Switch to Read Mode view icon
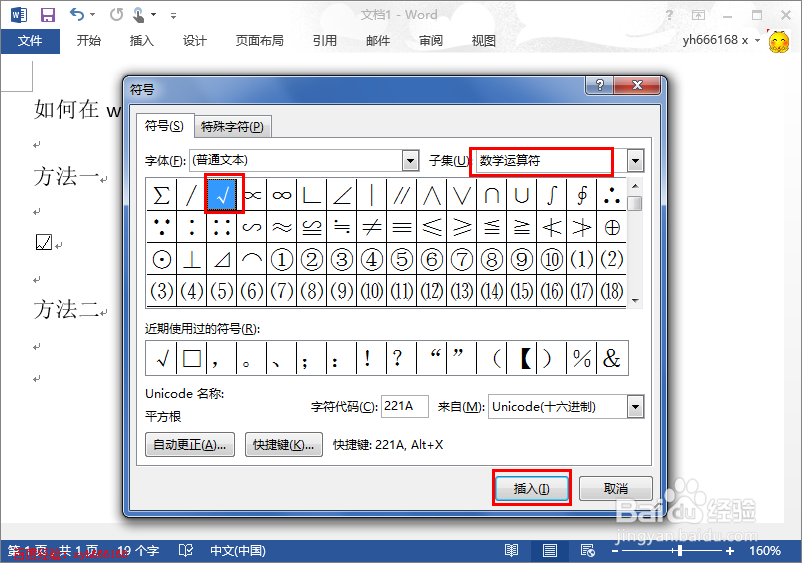 coord(511,551)
